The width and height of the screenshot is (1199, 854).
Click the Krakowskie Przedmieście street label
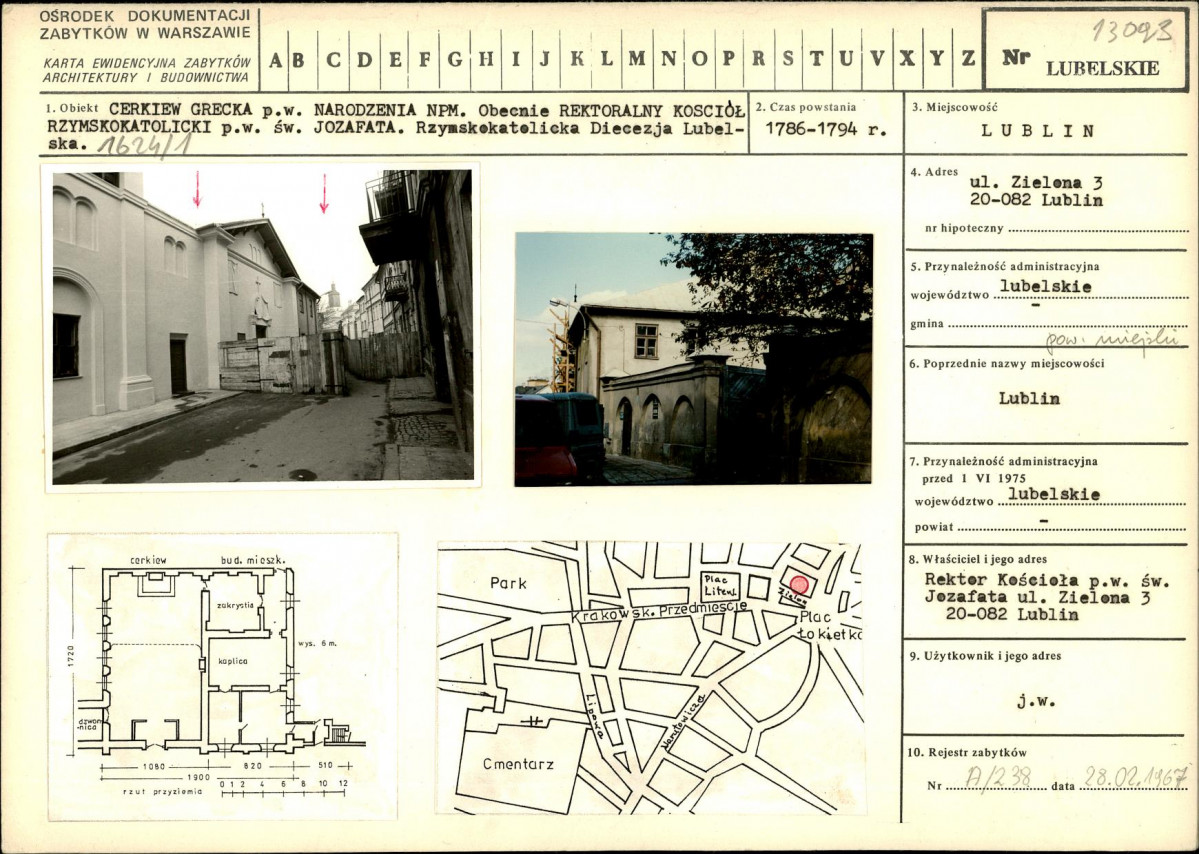tap(660, 606)
